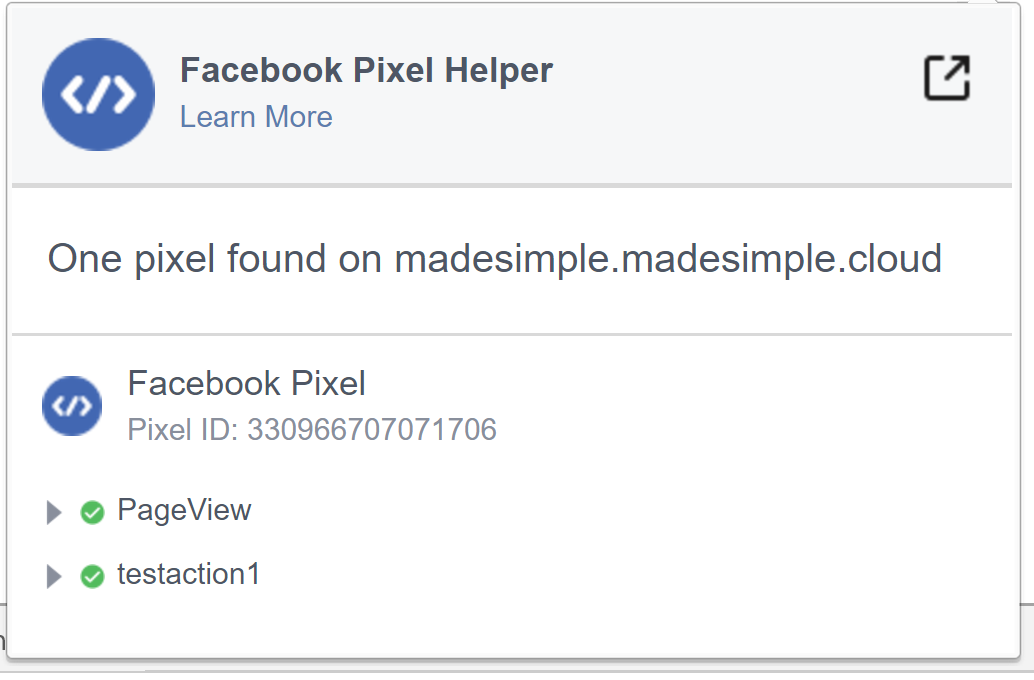The height and width of the screenshot is (680, 1034).
Task: Open the external link icon
Action: pyautogui.click(x=945, y=77)
